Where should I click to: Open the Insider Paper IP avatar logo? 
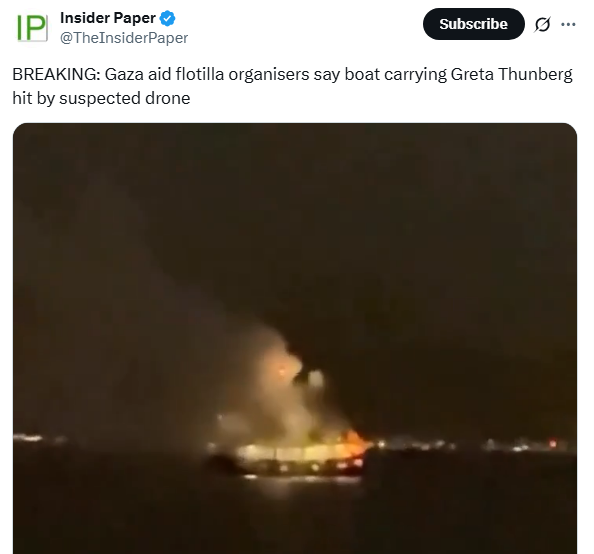coord(32,28)
